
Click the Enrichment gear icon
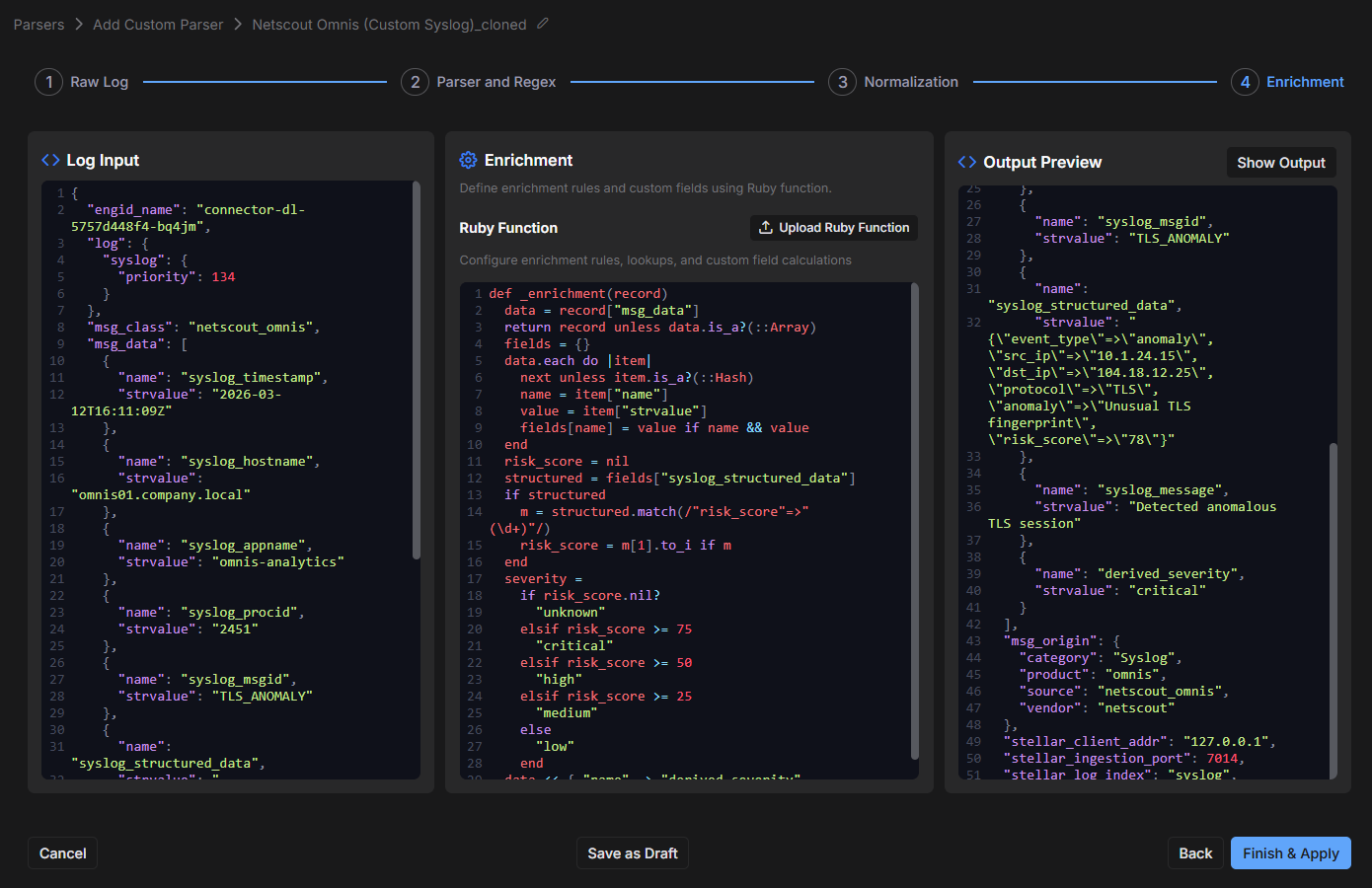coord(468,160)
